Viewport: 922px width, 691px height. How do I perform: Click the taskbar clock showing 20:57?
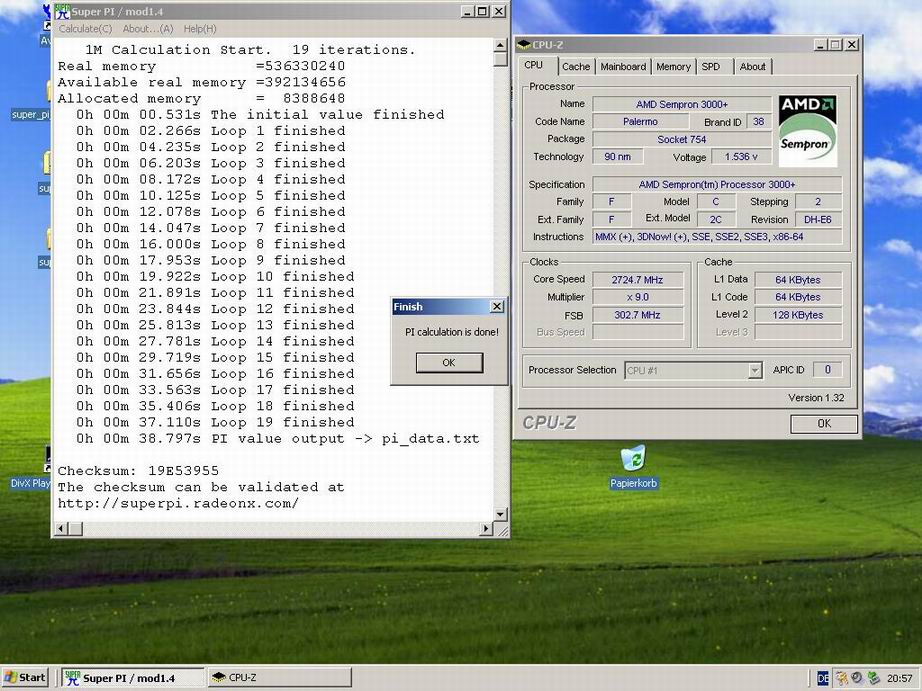point(900,679)
